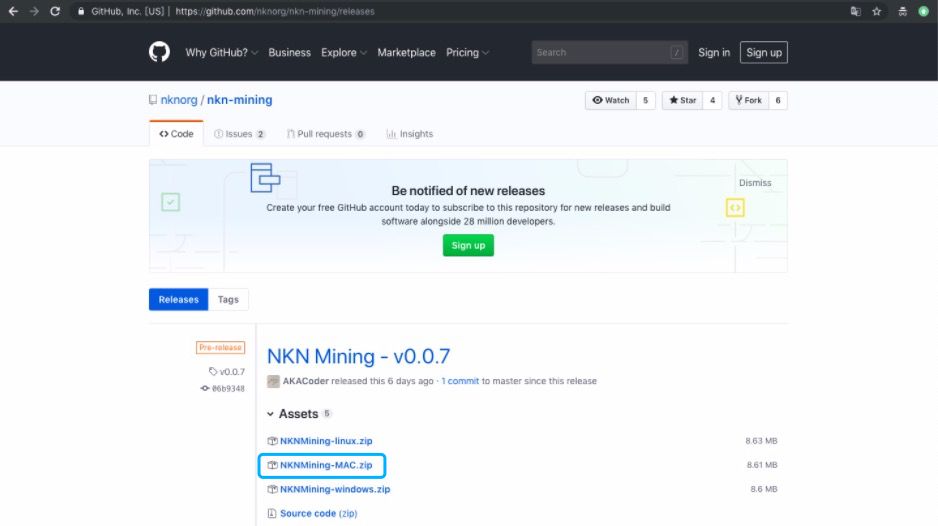The image size is (938, 526).
Task: Click the green Sign up button in banner
Action: click(468, 245)
